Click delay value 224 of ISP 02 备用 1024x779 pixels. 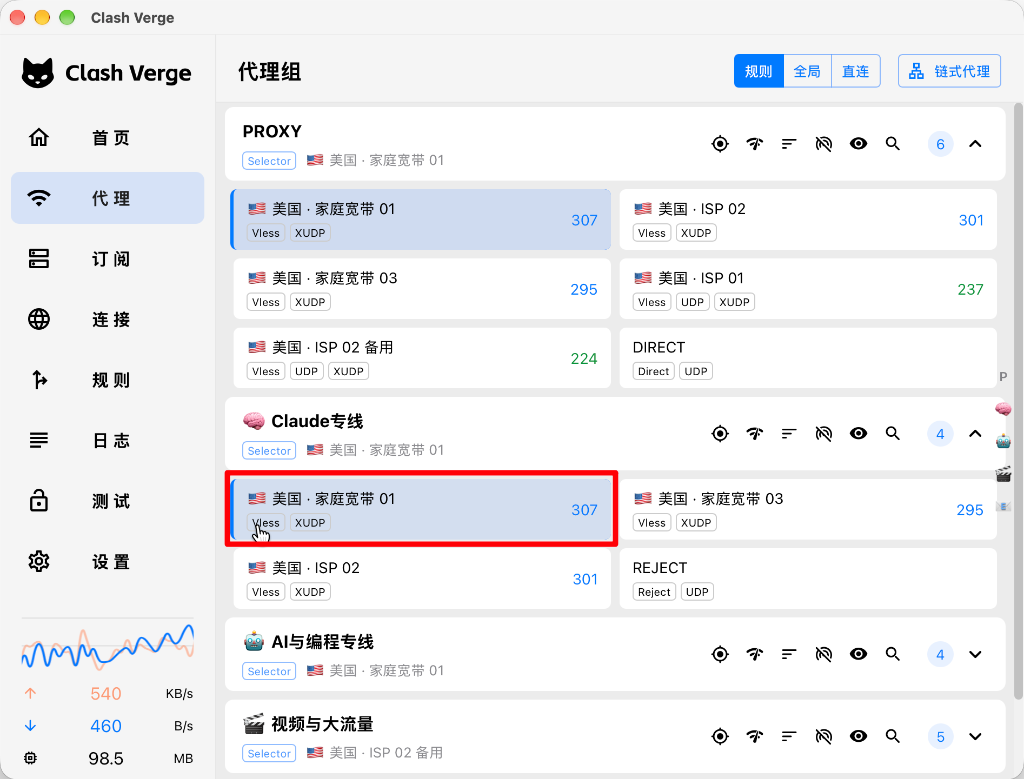click(584, 358)
